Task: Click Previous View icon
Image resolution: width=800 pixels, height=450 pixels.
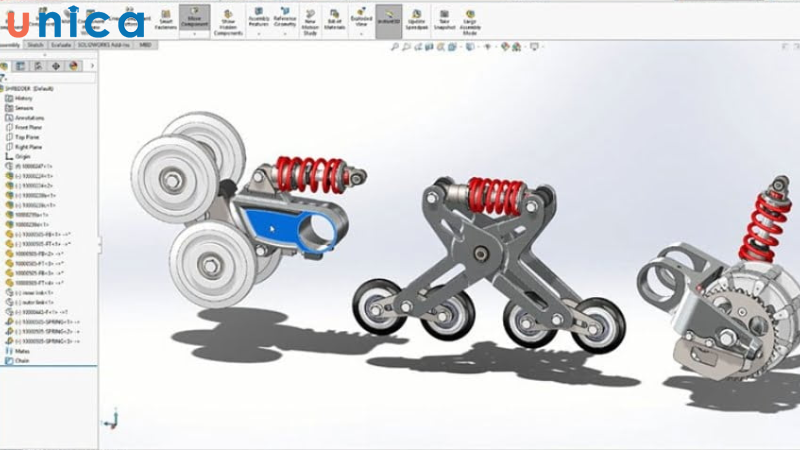Action: tap(418, 47)
